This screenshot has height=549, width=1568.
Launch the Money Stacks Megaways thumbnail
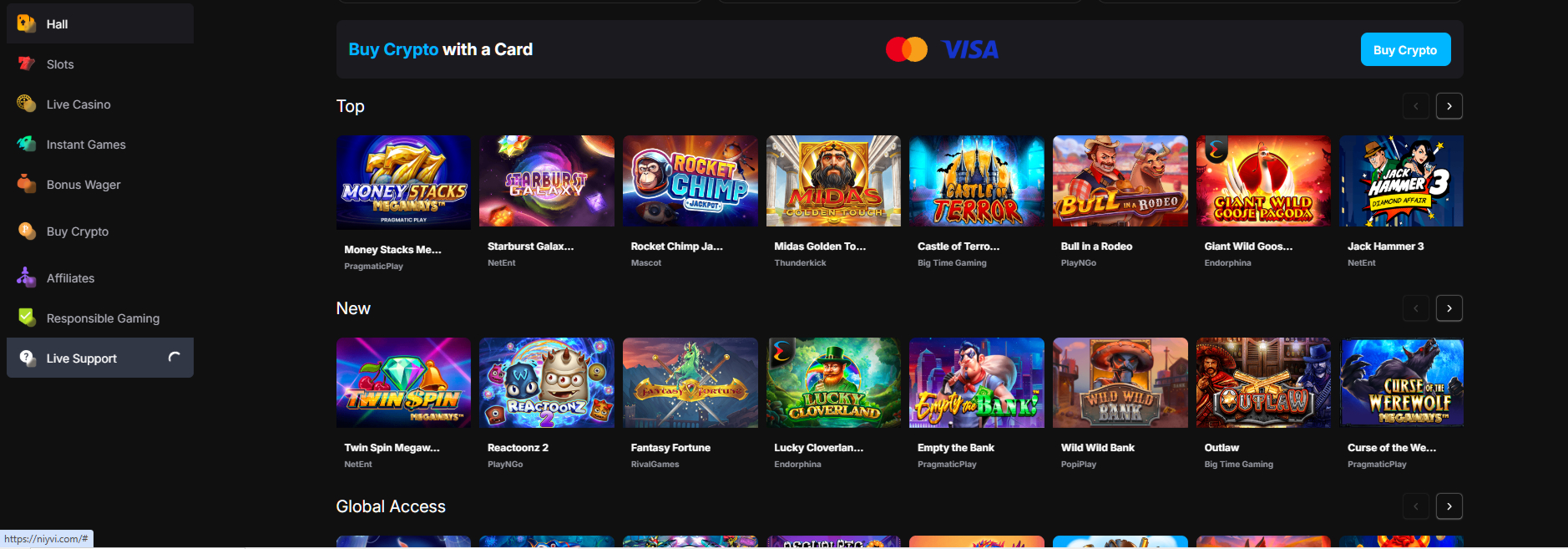tap(403, 182)
